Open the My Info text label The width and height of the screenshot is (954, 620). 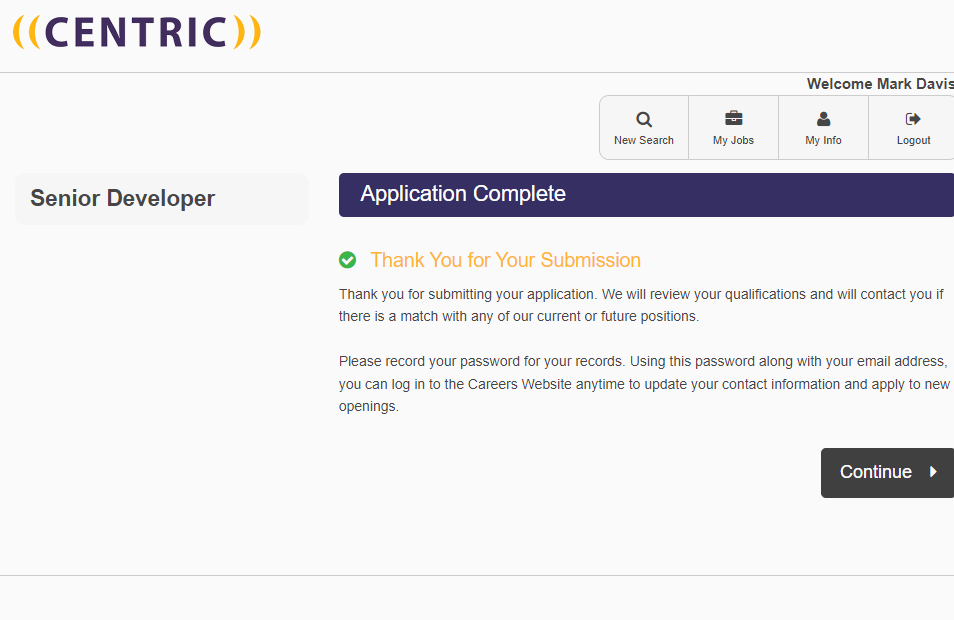coord(823,141)
